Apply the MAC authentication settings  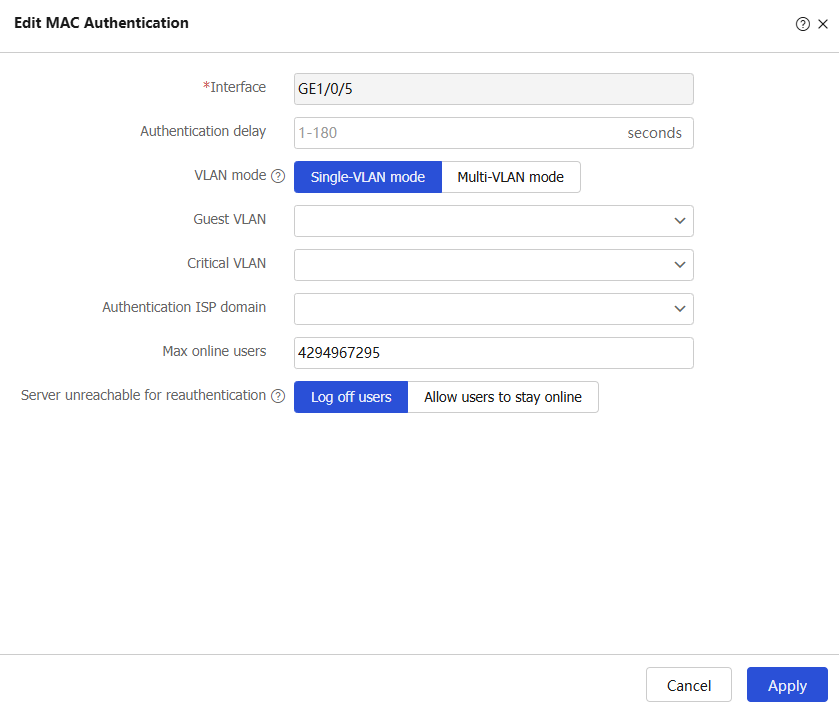(x=787, y=684)
